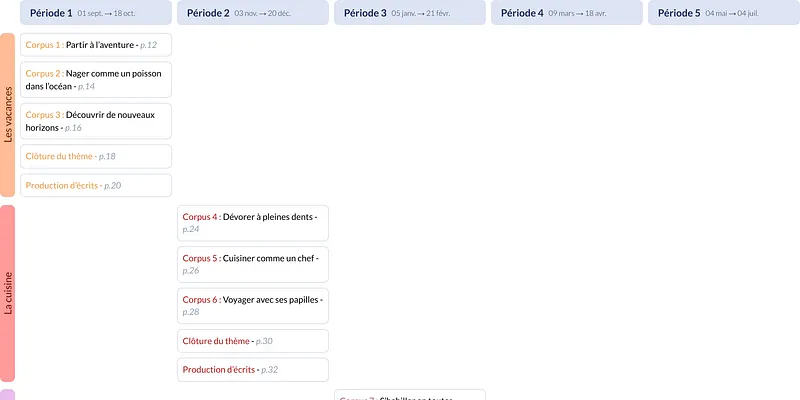The height and width of the screenshot is (400, 800).
Task: Select the Période 4 column header
Action: [567, 12]
